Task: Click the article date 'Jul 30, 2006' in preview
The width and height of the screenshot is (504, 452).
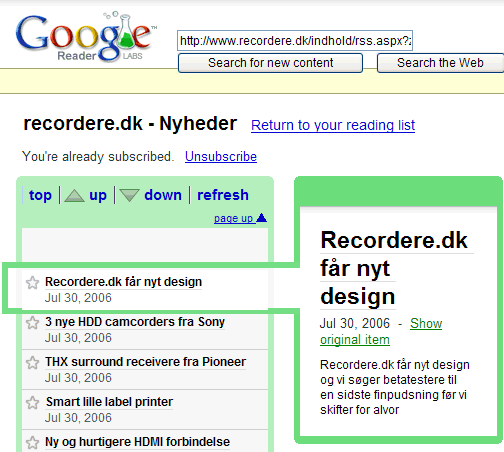Action: click(355, 324)
